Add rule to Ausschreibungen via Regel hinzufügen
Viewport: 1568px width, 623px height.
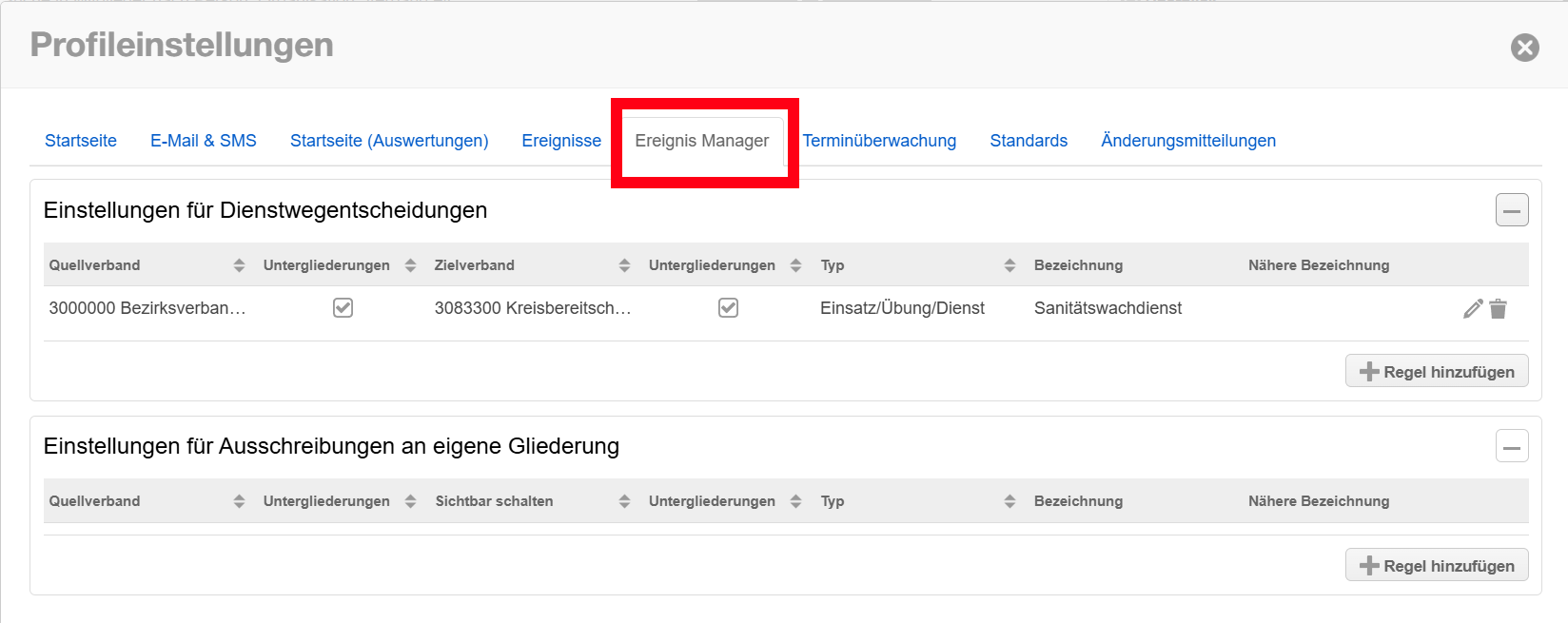click(x=1437, y=565)
